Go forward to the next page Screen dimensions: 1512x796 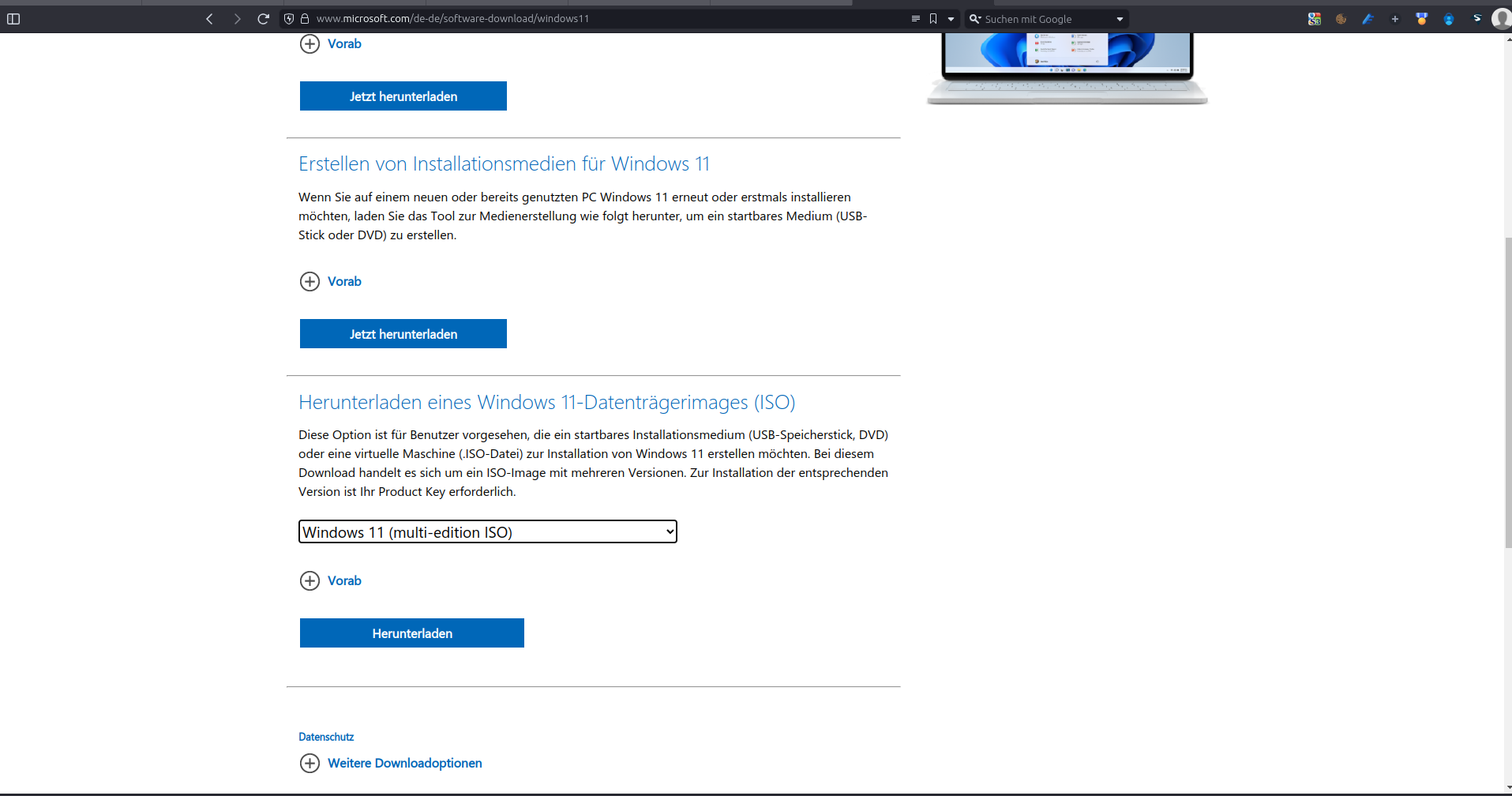(237, 19)
